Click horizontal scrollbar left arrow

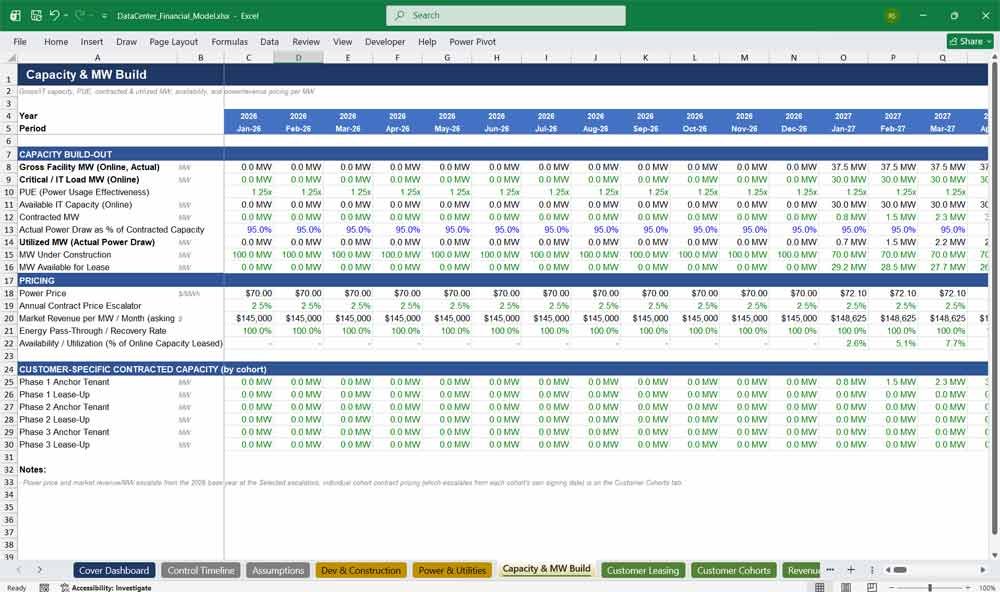click(888, 570)
